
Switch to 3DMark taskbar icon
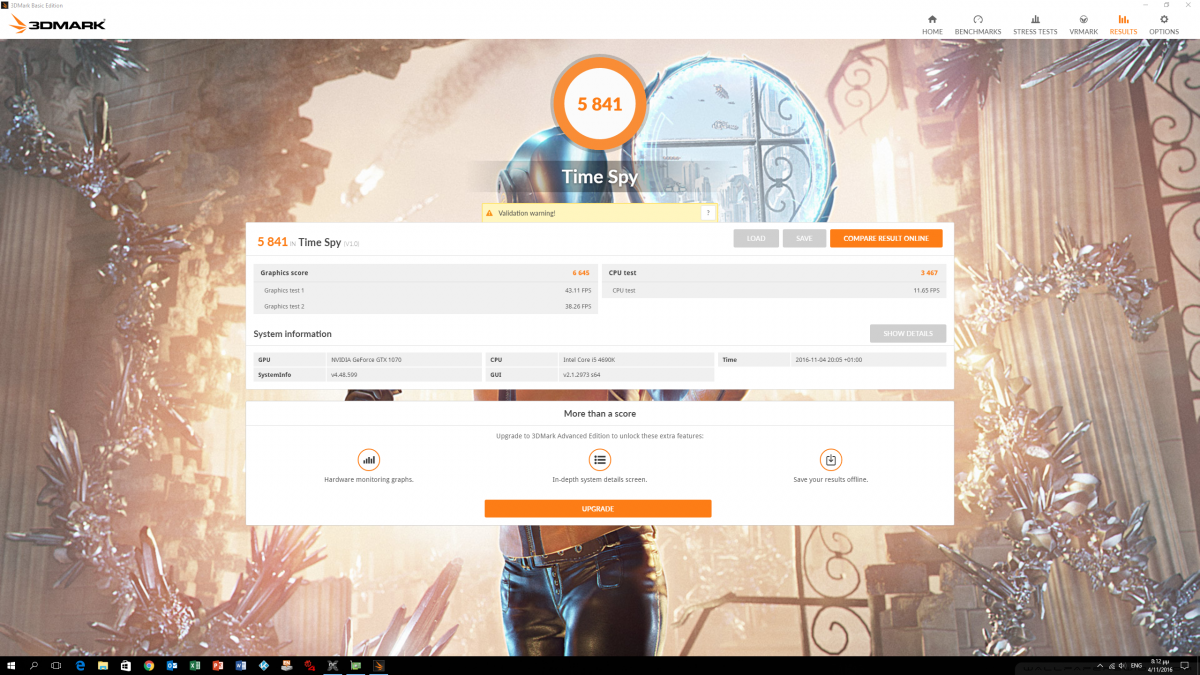point(379,665)
